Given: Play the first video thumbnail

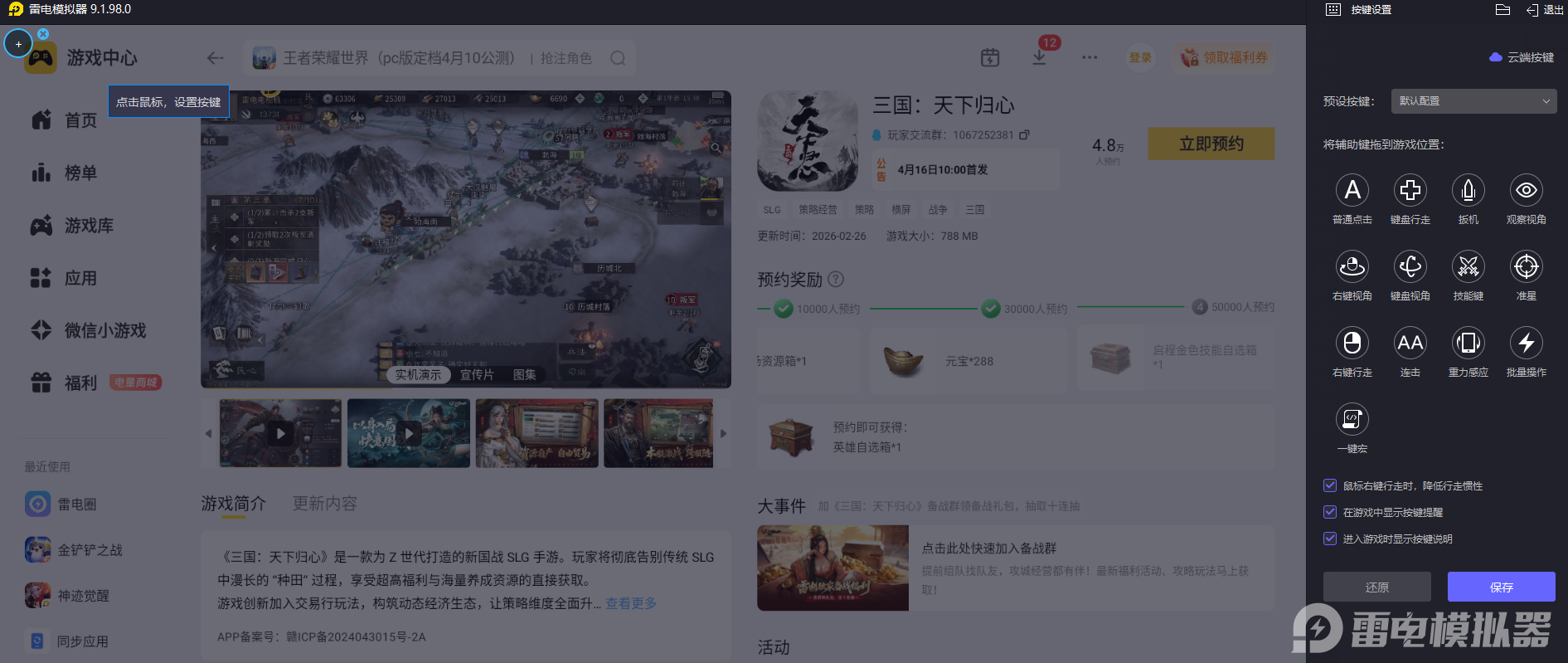Looking at the screenshot, I should 280,433.
